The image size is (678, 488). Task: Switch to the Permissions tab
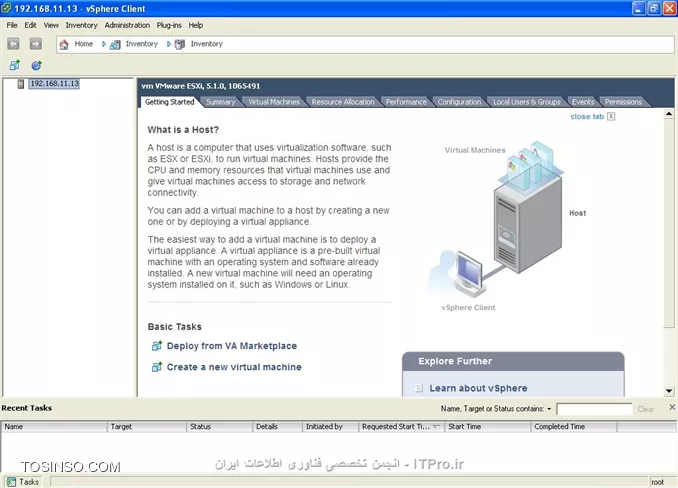tap(623, 102)
